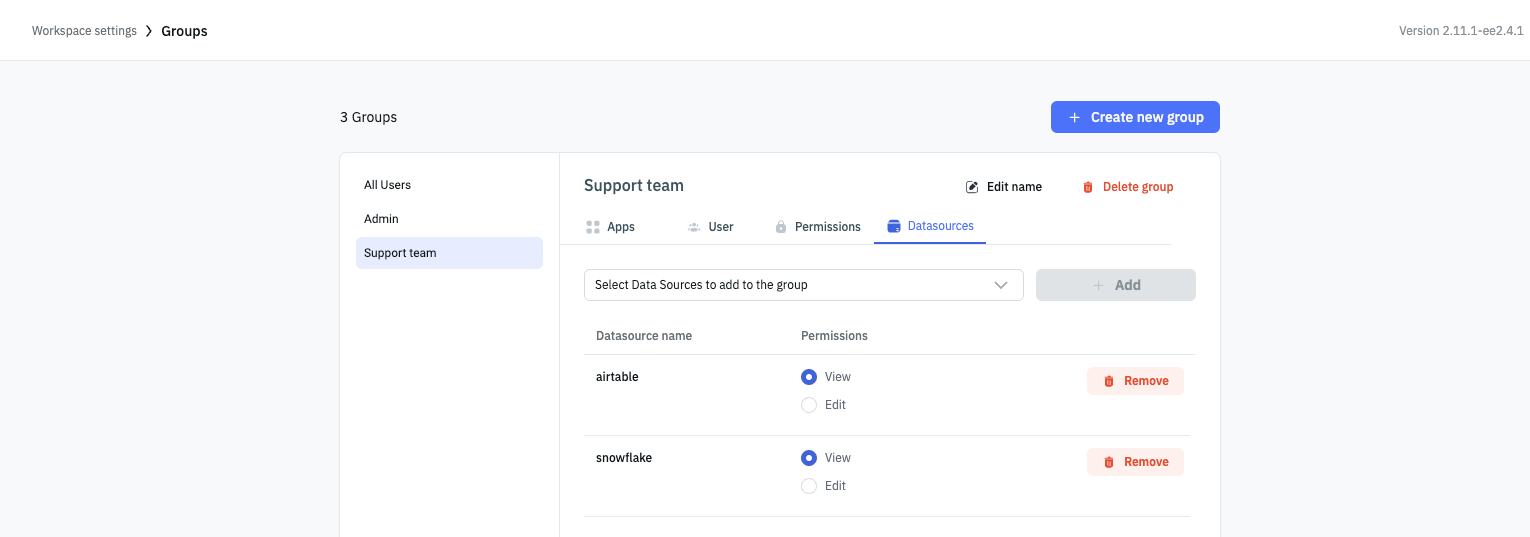1530x537 pixels.
Task: Go to Workspace settings breadcrumb
Action: pos(84,31)
